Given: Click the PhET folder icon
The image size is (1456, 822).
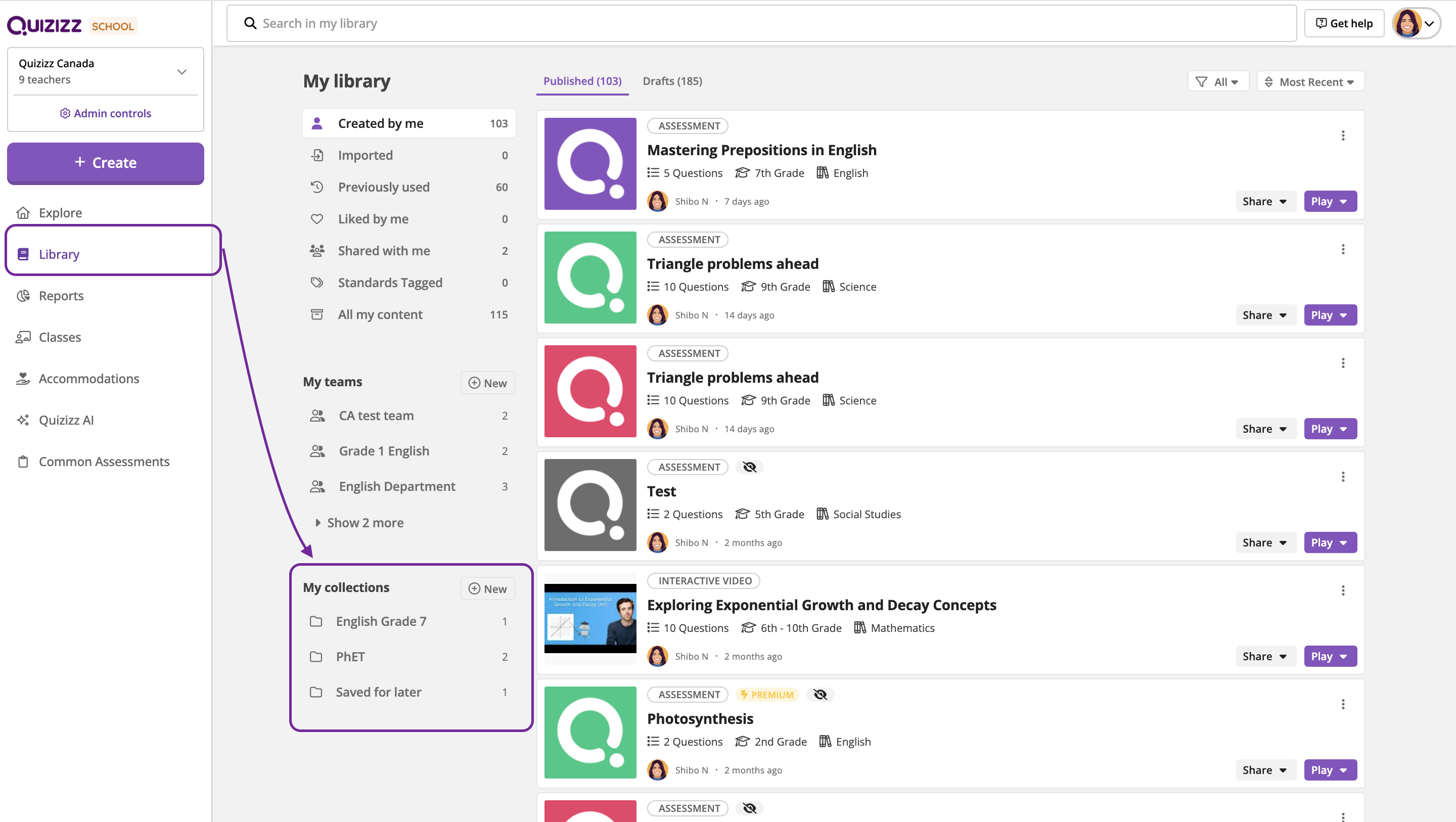Looking at the screenshot, I should (x=316, y=657).
